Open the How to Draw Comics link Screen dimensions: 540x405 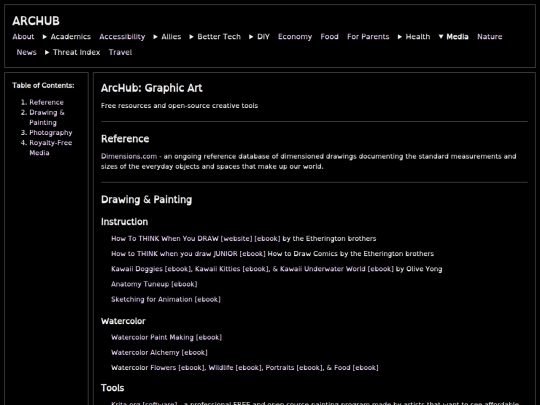302,254
